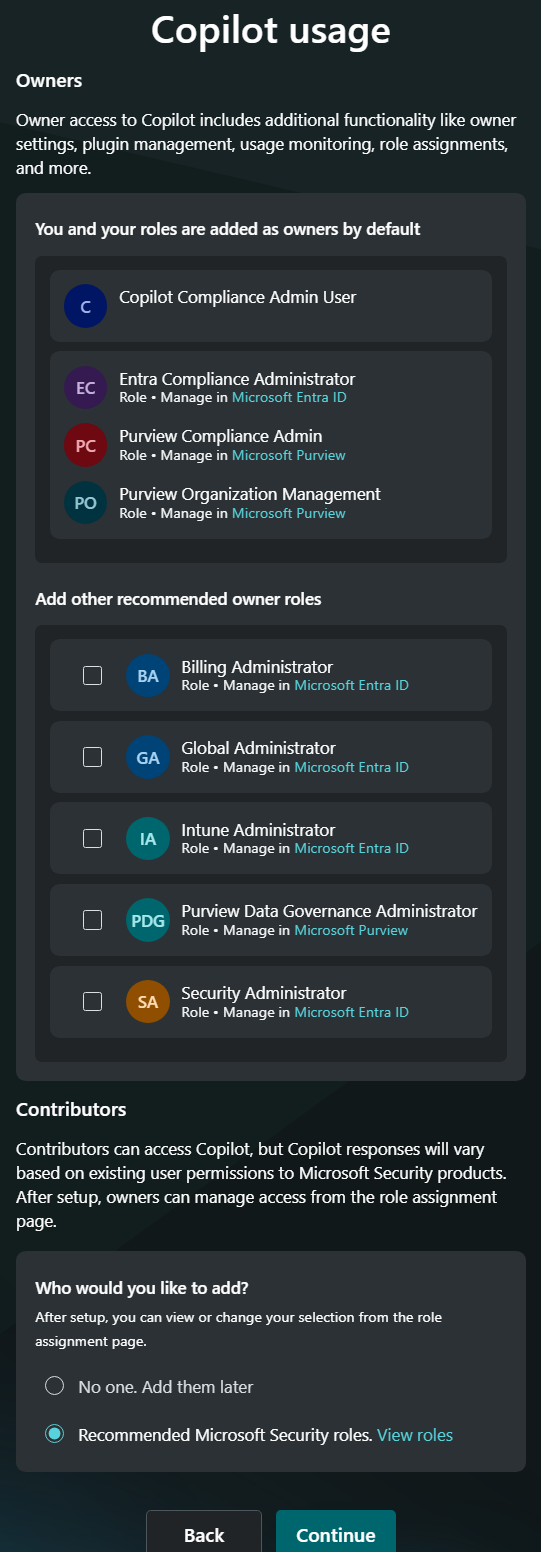Open the View roles link

[x=415, y=1435]
